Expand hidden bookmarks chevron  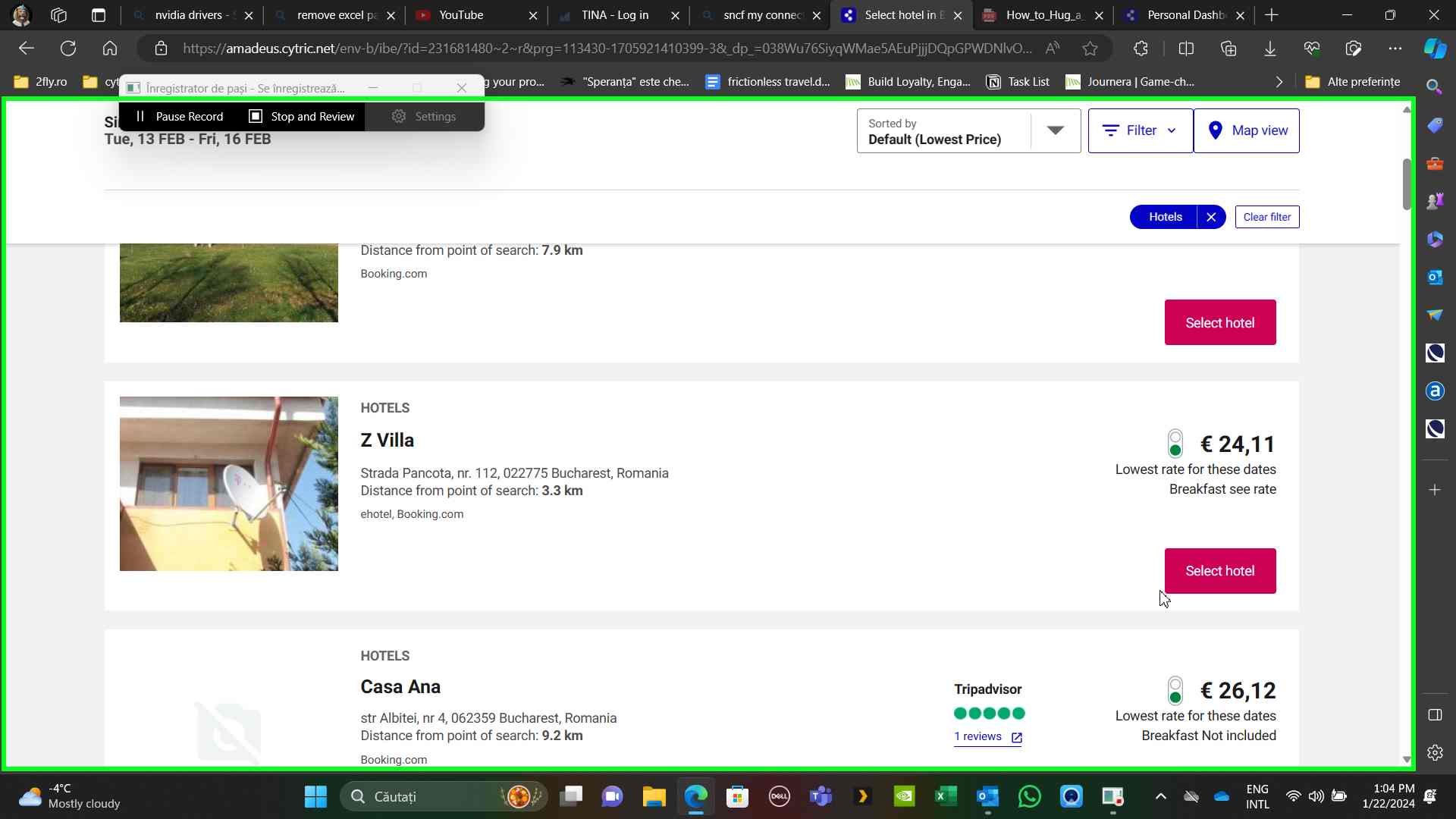pos(1279,82)
